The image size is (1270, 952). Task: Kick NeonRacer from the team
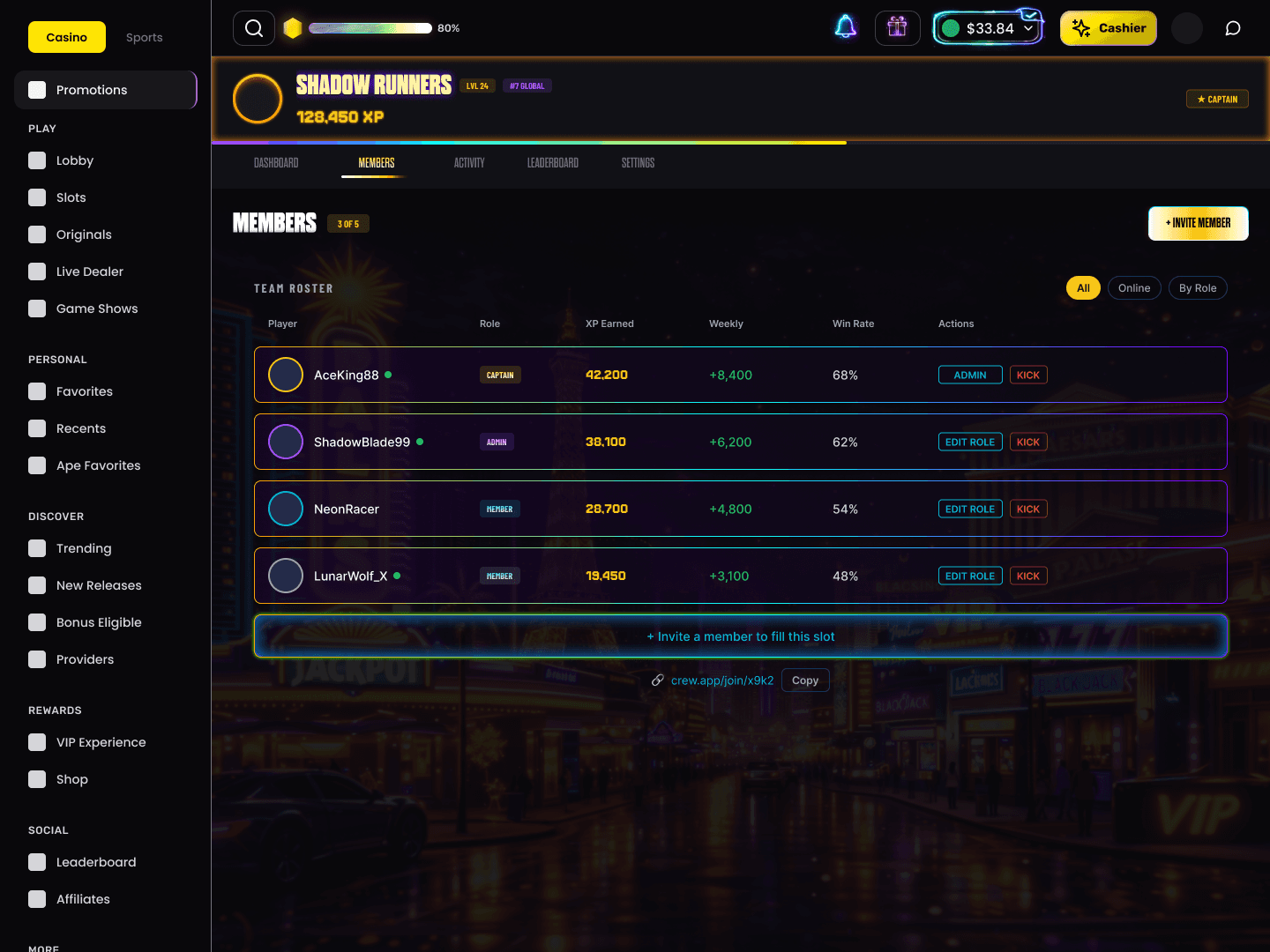click(x=1028, y=509)
